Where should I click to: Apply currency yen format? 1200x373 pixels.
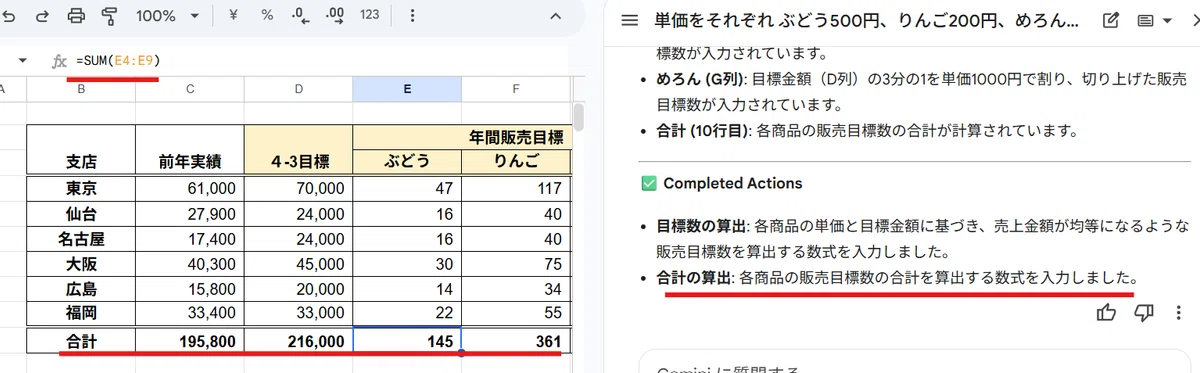(233, 16)
